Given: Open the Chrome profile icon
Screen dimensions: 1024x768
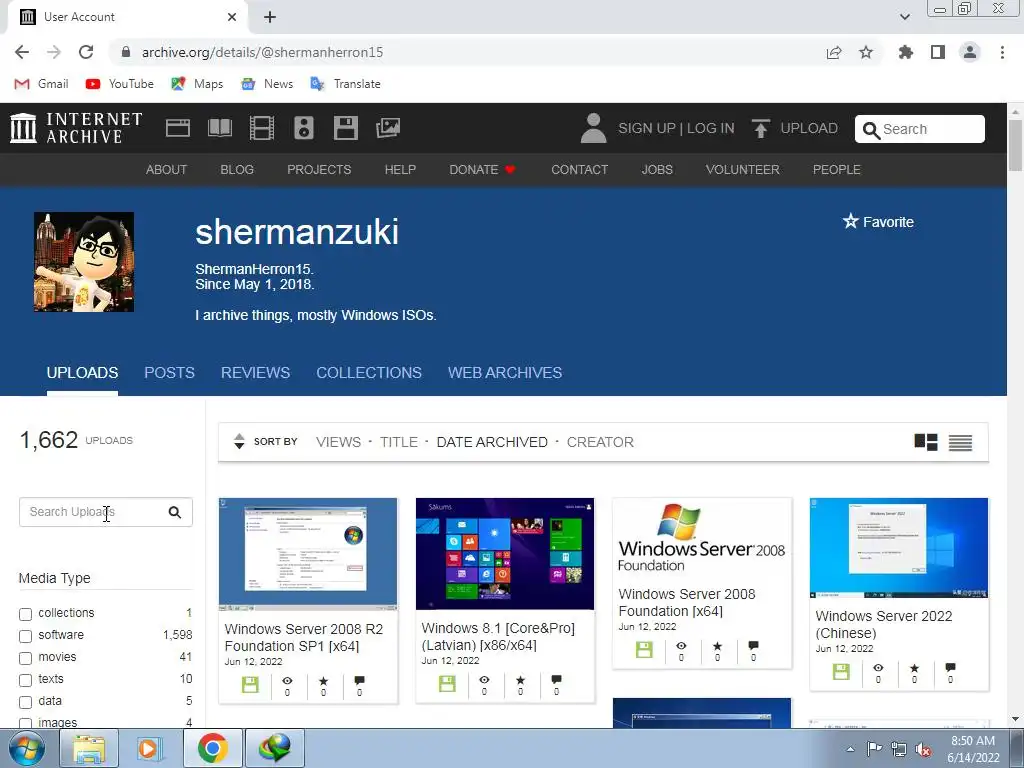Looking at the screenshot, I should [x=970, y=52].
